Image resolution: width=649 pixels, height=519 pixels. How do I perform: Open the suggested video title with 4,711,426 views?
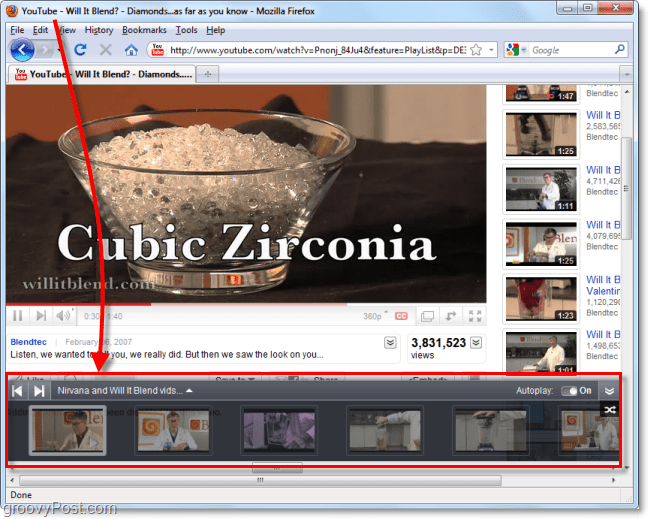tap(603, 170)
